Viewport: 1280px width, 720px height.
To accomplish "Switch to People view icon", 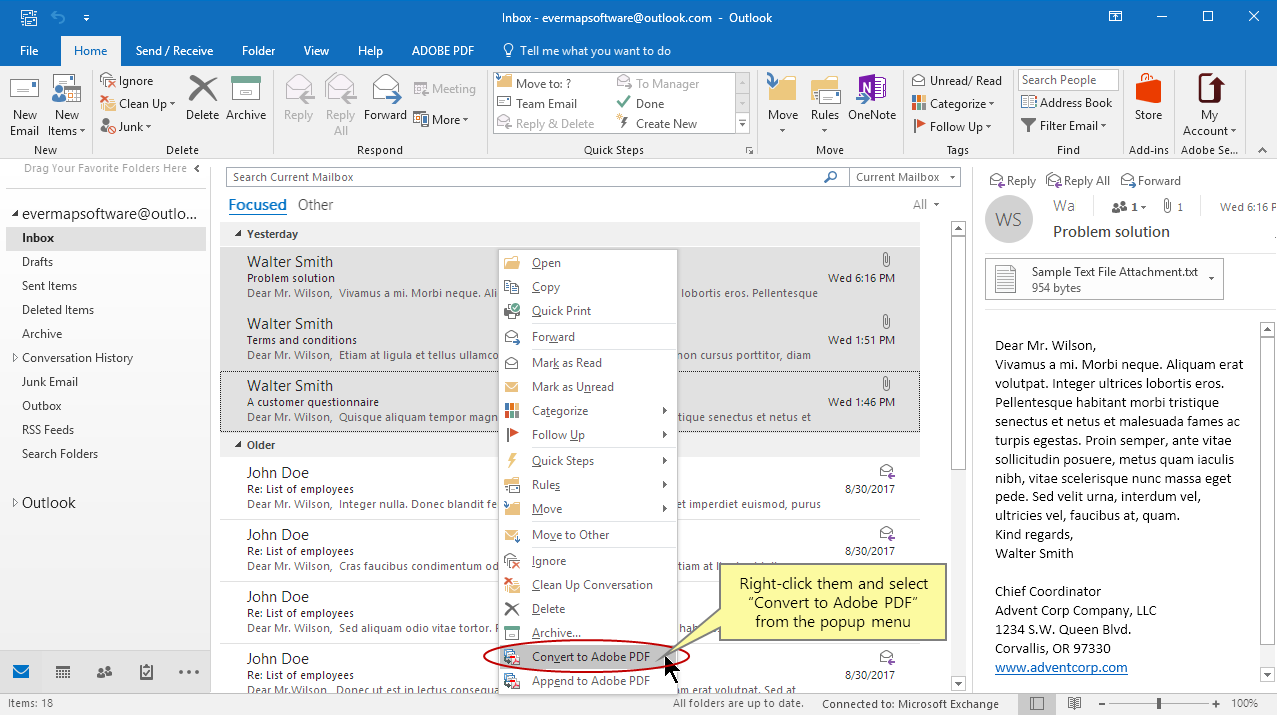I will pyautogui.click(x=104, y=672).
